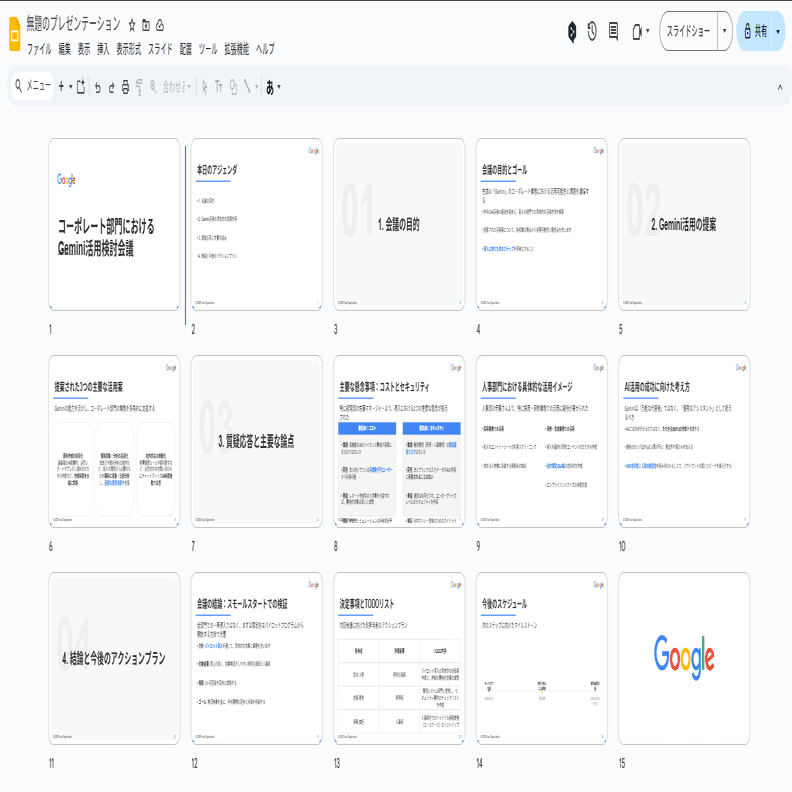Click the video camera Meet icon
Viewport: 792px width, 792px height.
(637, 32)
